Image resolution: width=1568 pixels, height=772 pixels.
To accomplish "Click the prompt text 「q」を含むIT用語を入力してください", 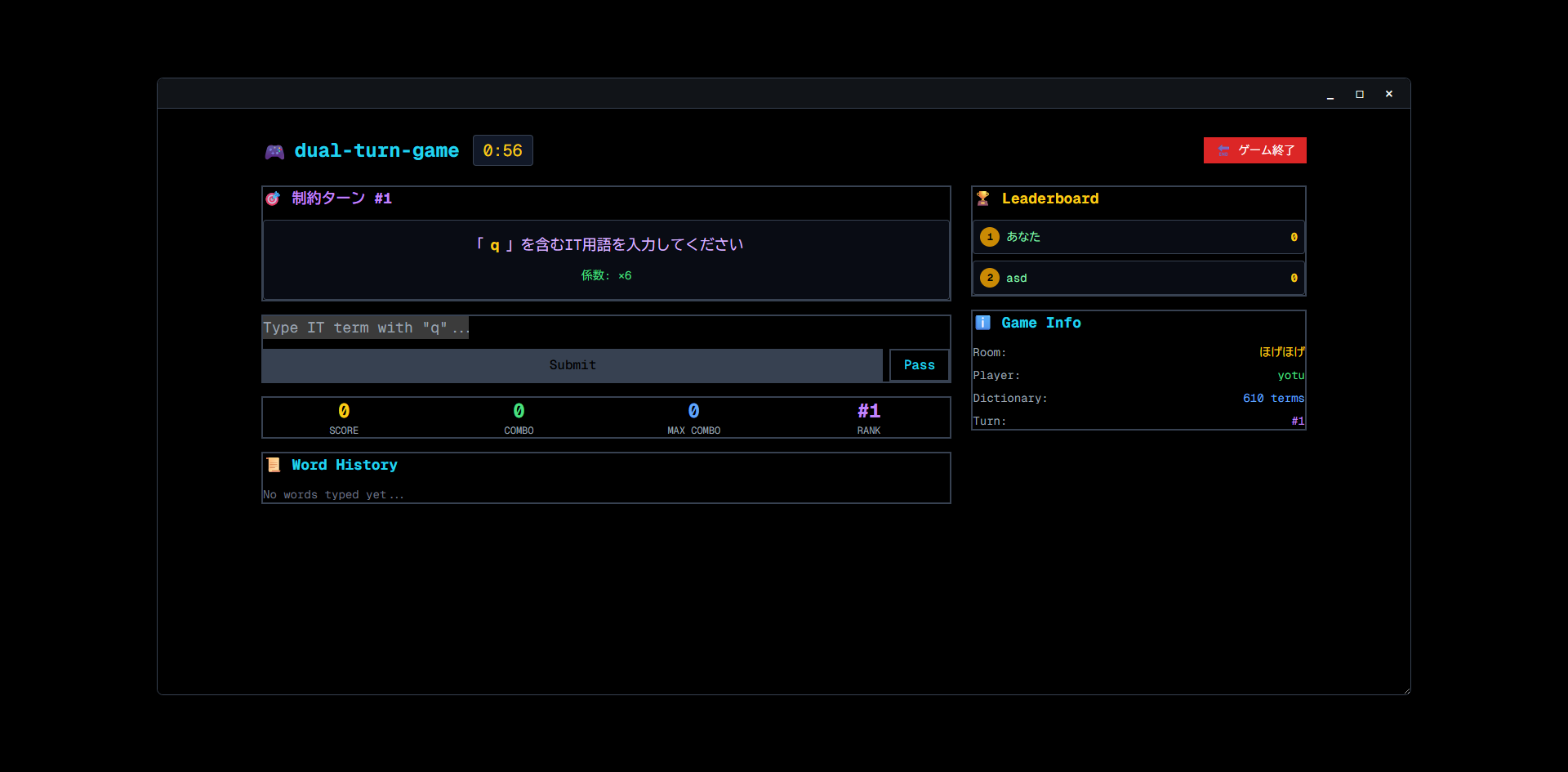I will (609, 244).
